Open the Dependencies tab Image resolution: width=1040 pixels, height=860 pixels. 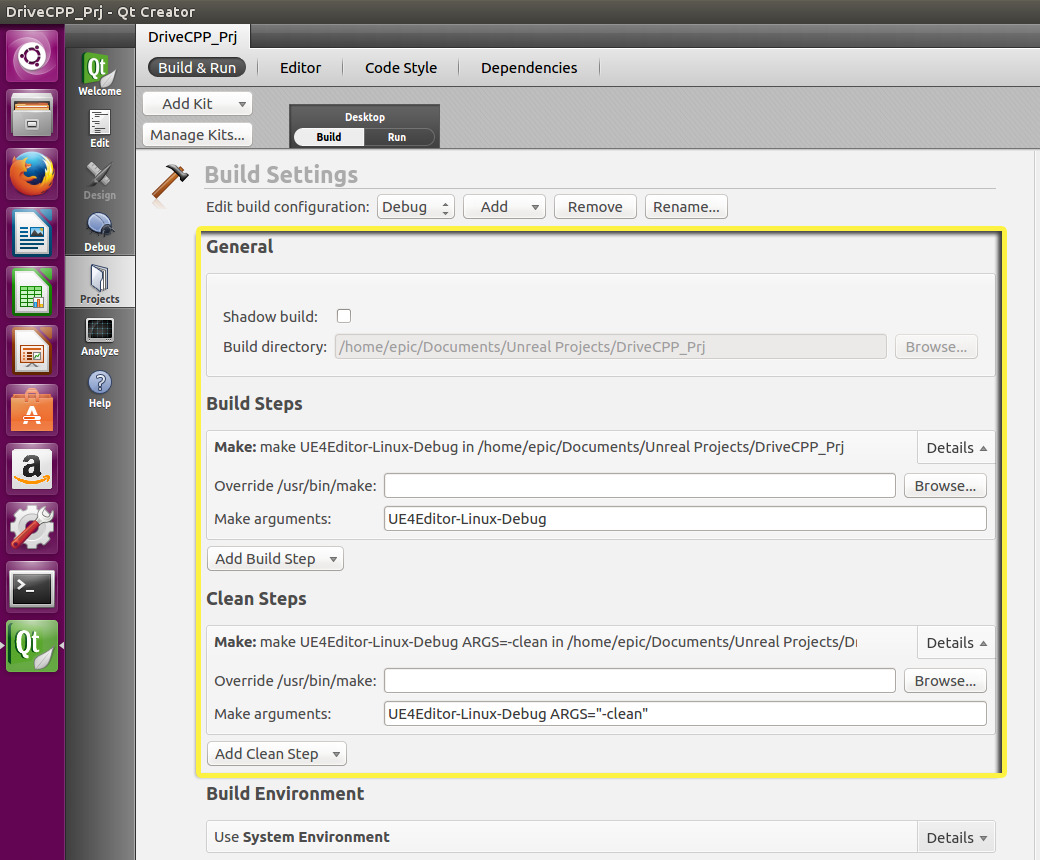[529, 68]
